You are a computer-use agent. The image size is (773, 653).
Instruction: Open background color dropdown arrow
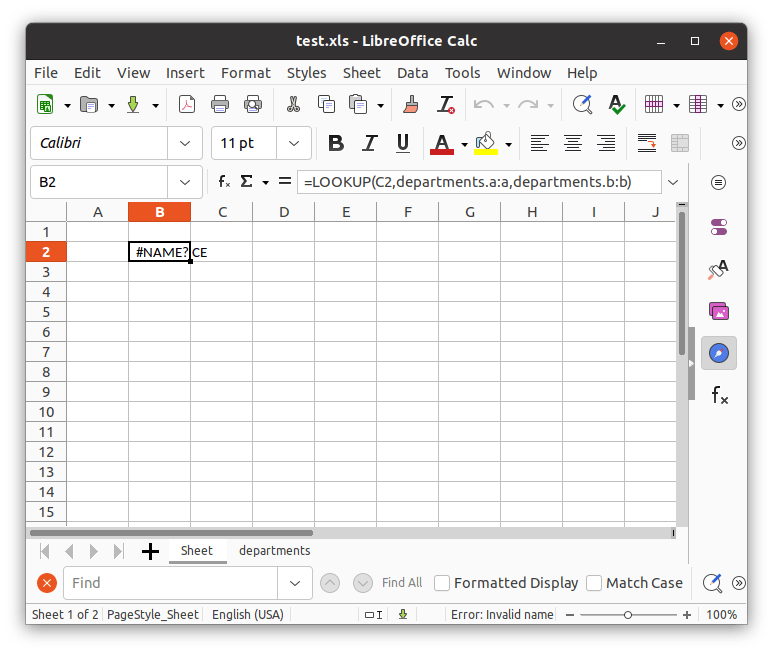[x=509, y=144]
